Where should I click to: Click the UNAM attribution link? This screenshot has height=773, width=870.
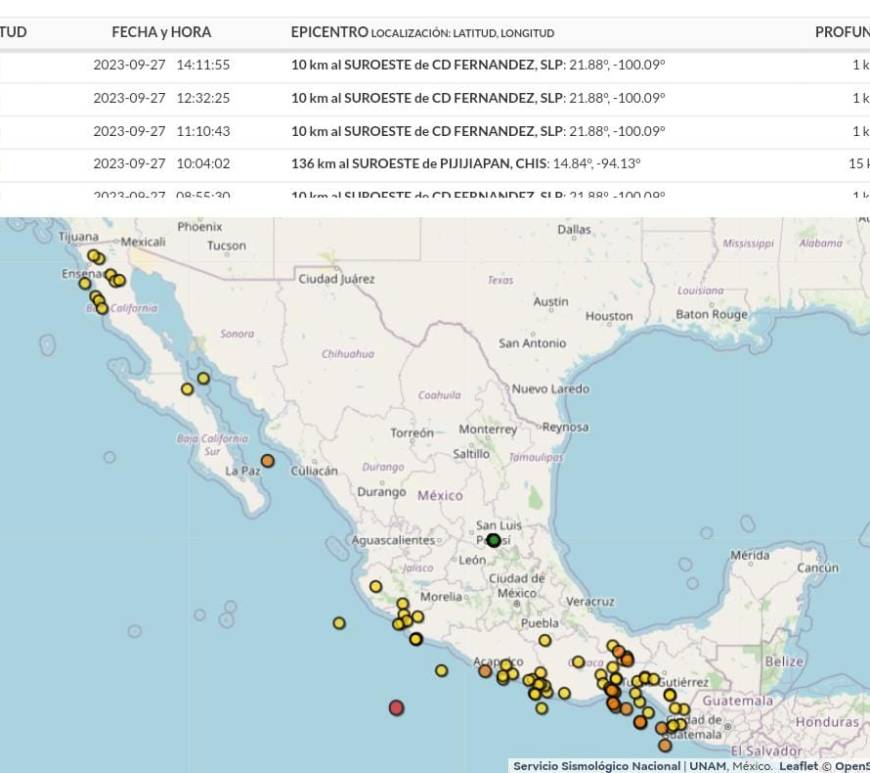coord(707,766)
